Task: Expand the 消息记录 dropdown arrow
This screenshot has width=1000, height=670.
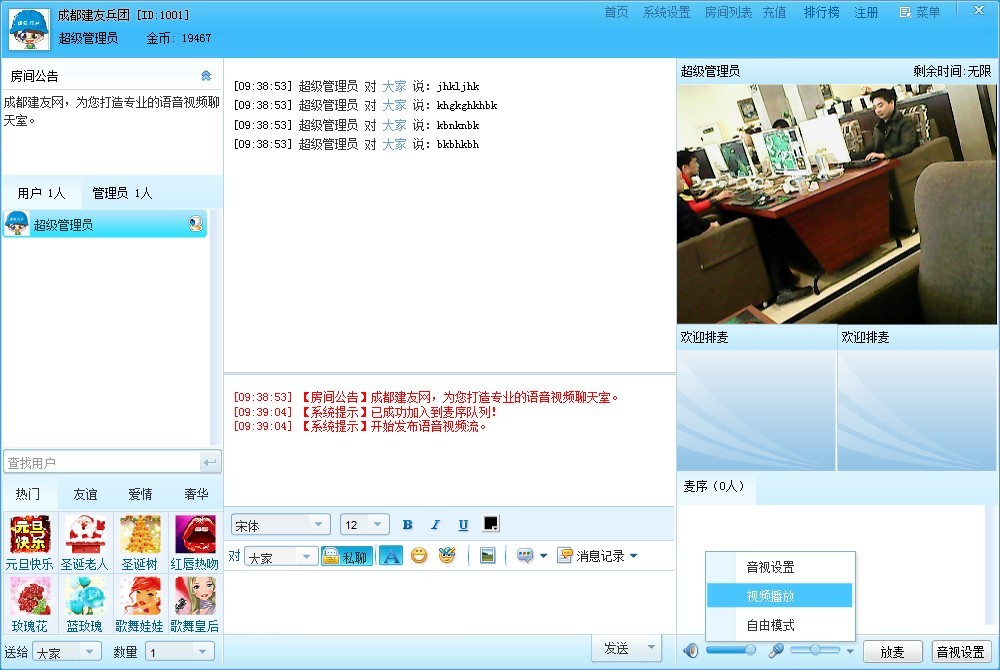Action: 633,556
